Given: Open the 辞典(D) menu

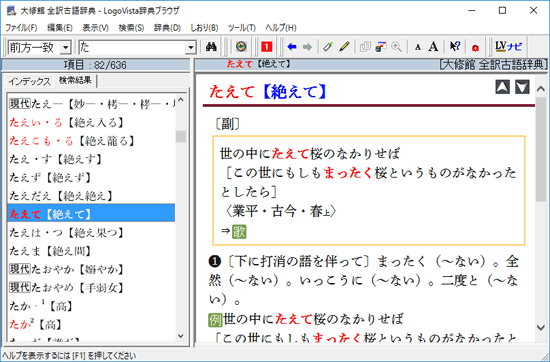Looking at the screenshot, I should pyautogui.click(x=167, y=28).
